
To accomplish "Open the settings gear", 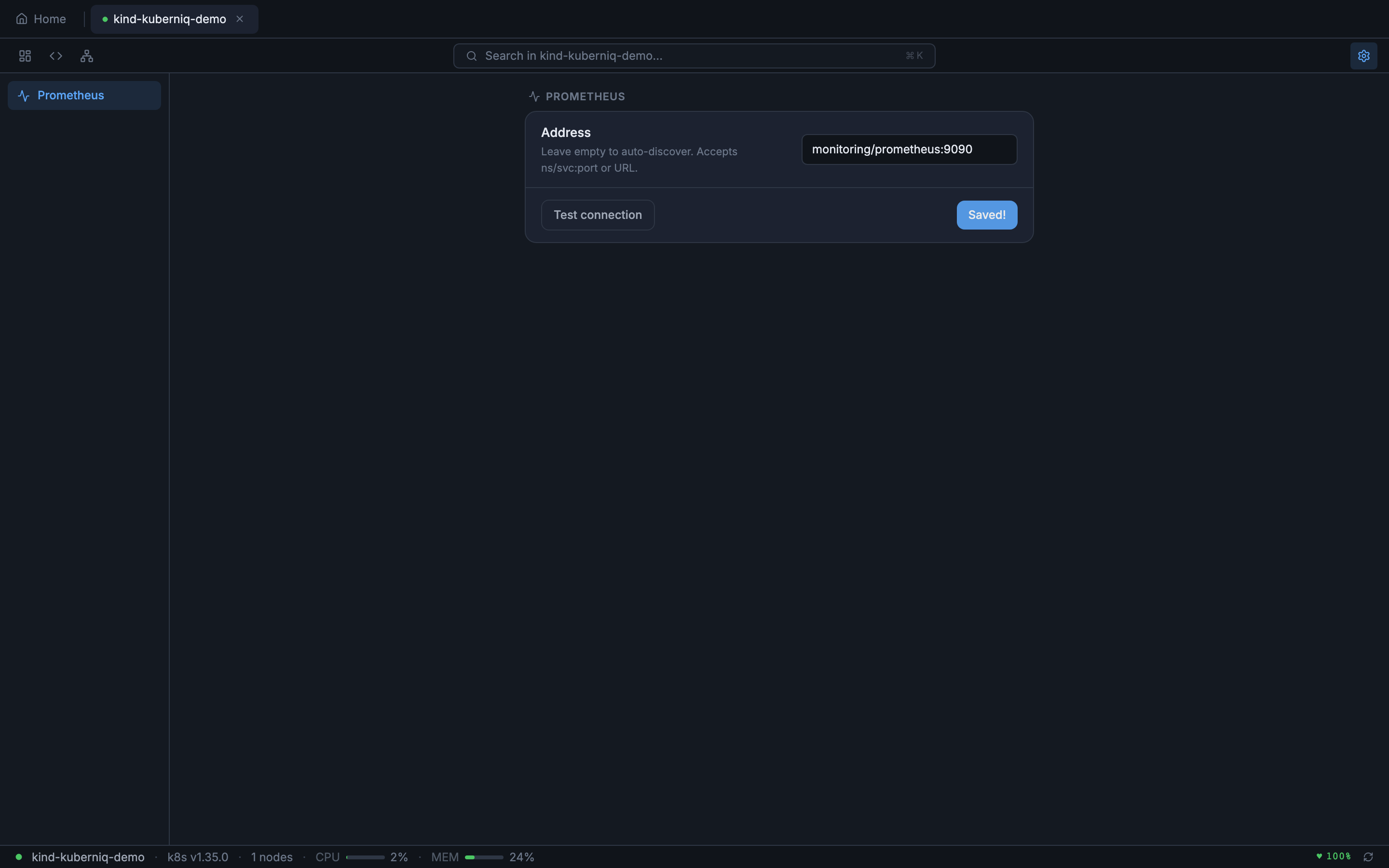I will tap(1364, 55).
